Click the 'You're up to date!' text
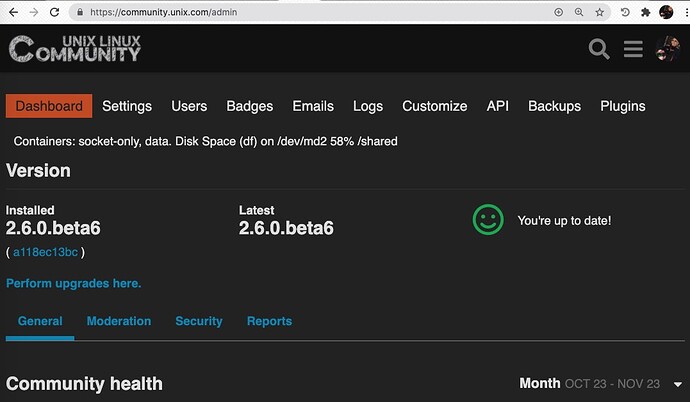 564,220
